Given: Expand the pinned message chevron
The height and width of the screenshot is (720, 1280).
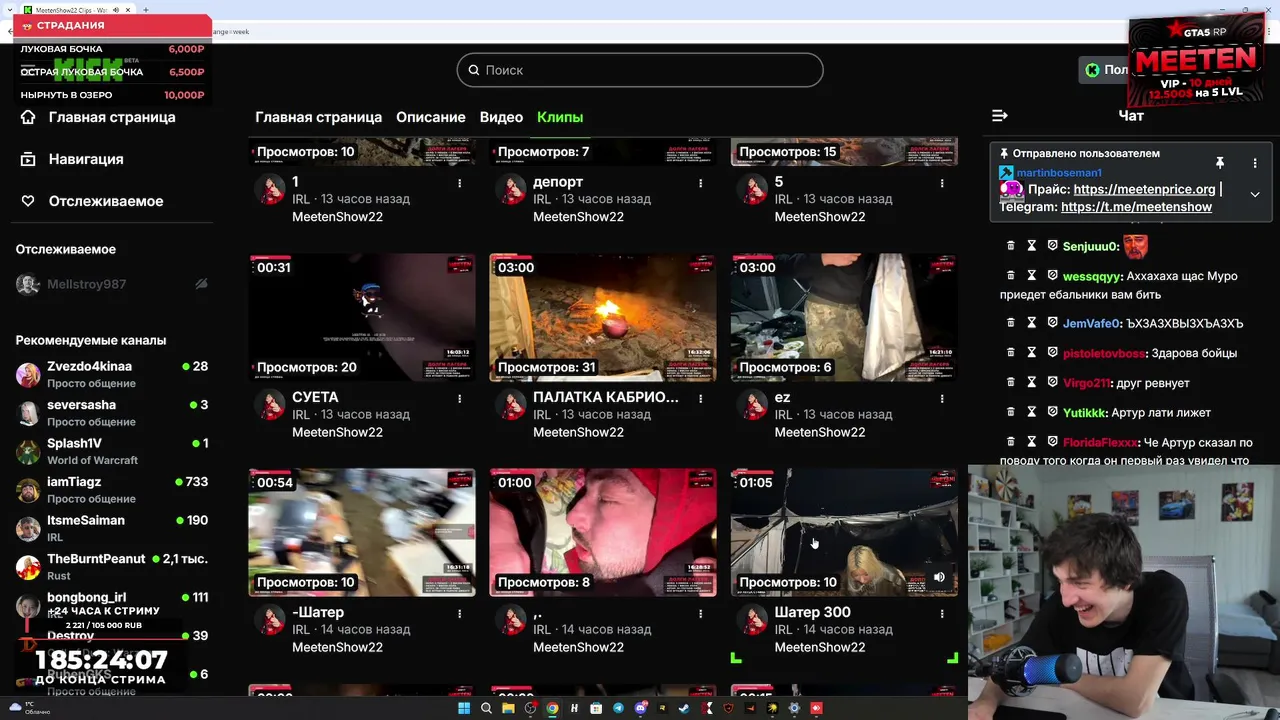Looking at the screenshot, I should tap(1255, 194).
